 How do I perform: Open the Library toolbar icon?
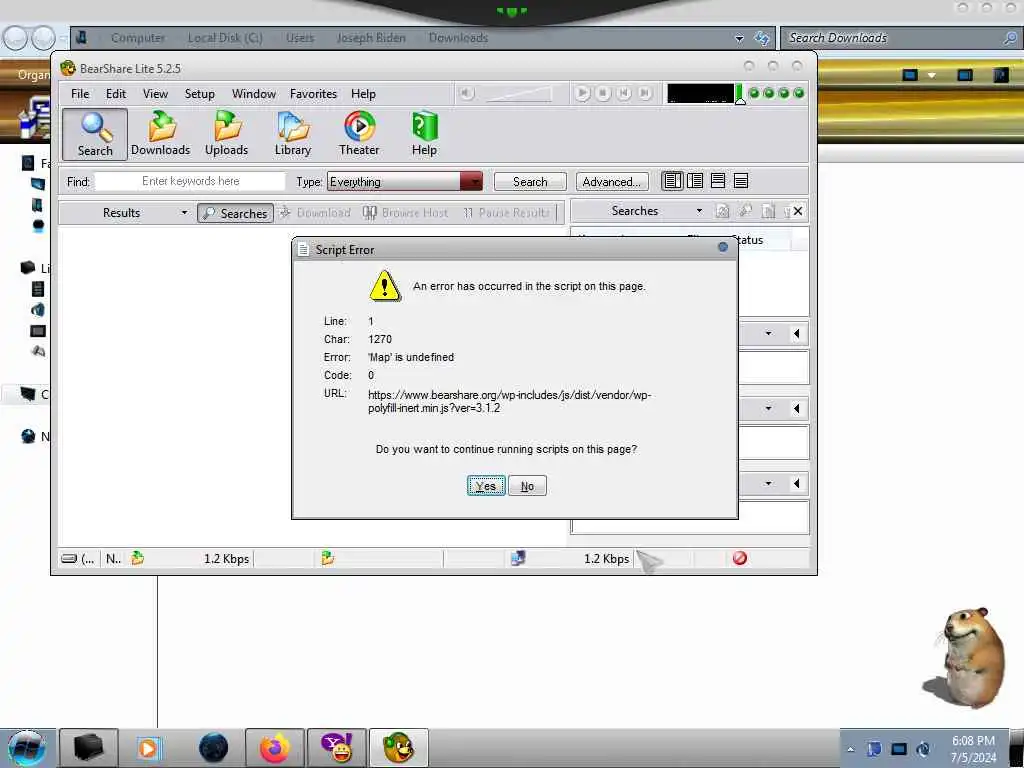click(x=293, y=135)
